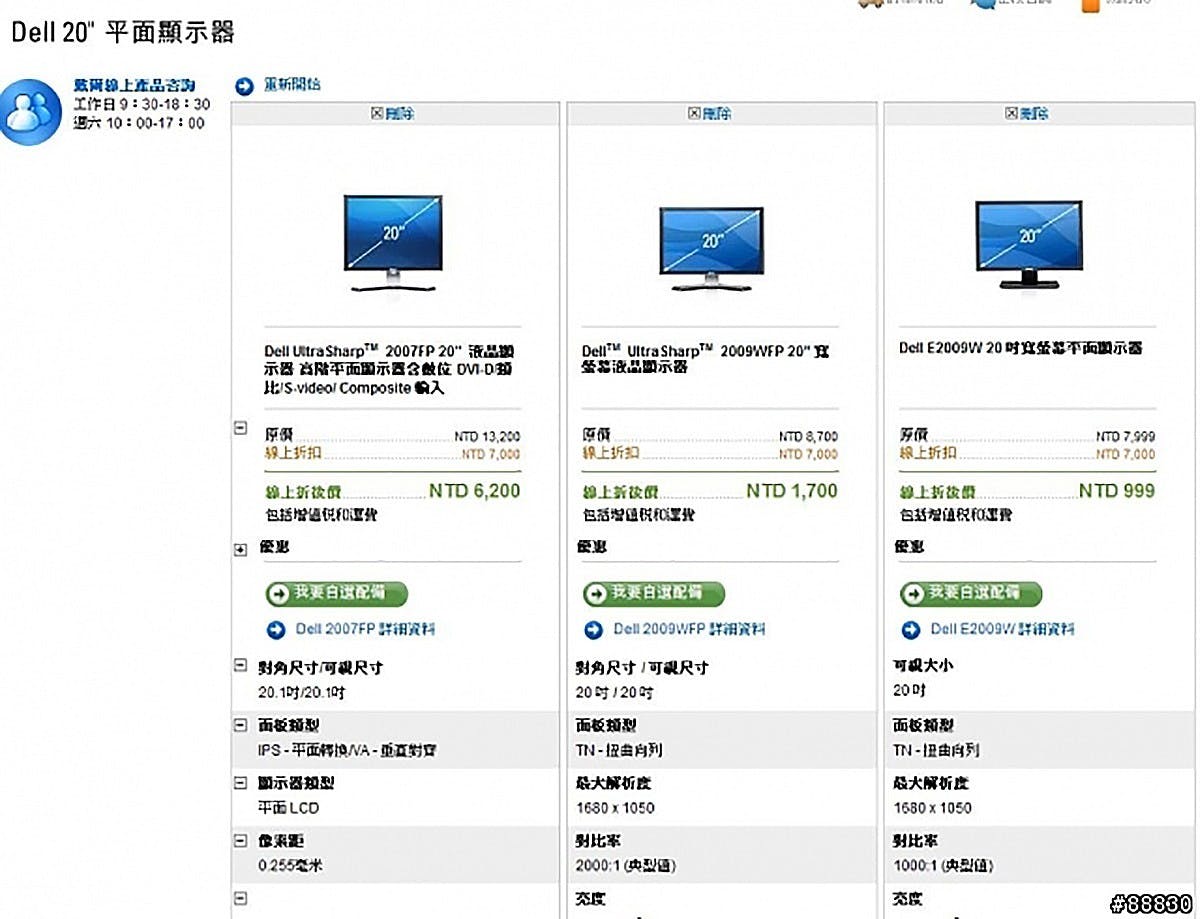Click 我要自選配備 button for E2009W
1200x919 pixels.
(971, 593)
